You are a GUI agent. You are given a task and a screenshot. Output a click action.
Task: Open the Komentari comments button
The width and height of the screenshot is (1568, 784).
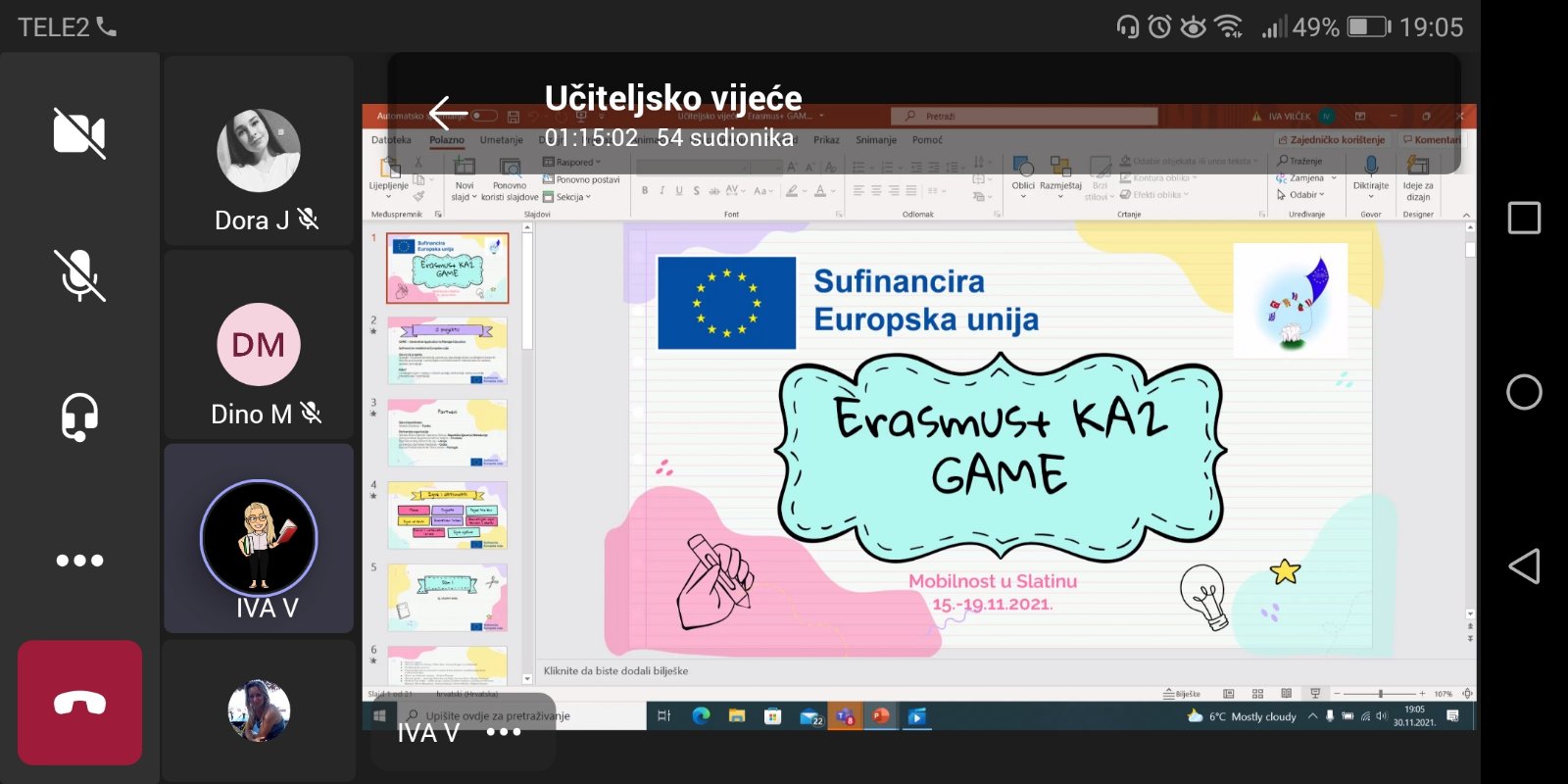(x=1432, y=140)
